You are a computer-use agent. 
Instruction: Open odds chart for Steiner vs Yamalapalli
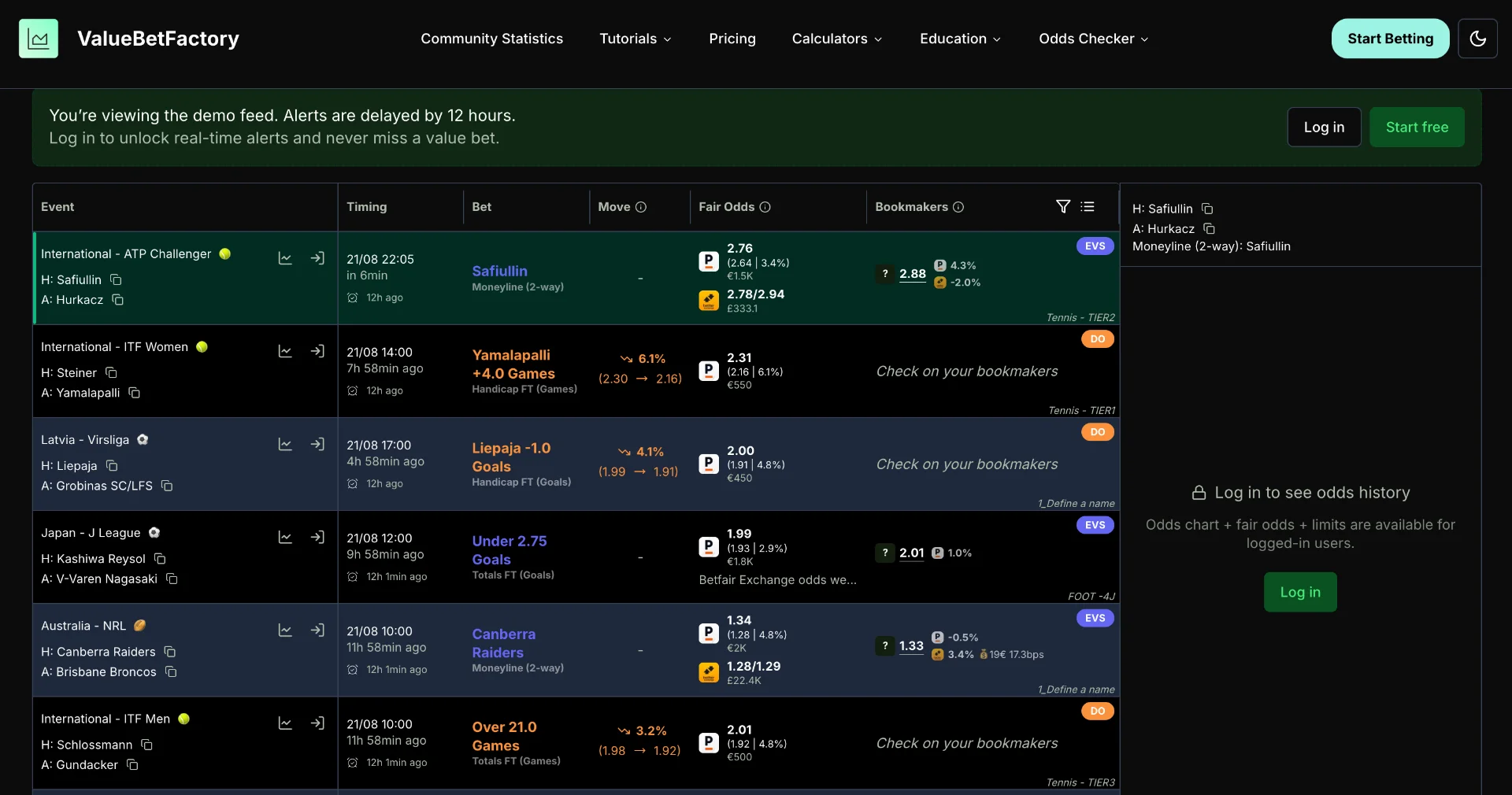(x=285, y=351)
